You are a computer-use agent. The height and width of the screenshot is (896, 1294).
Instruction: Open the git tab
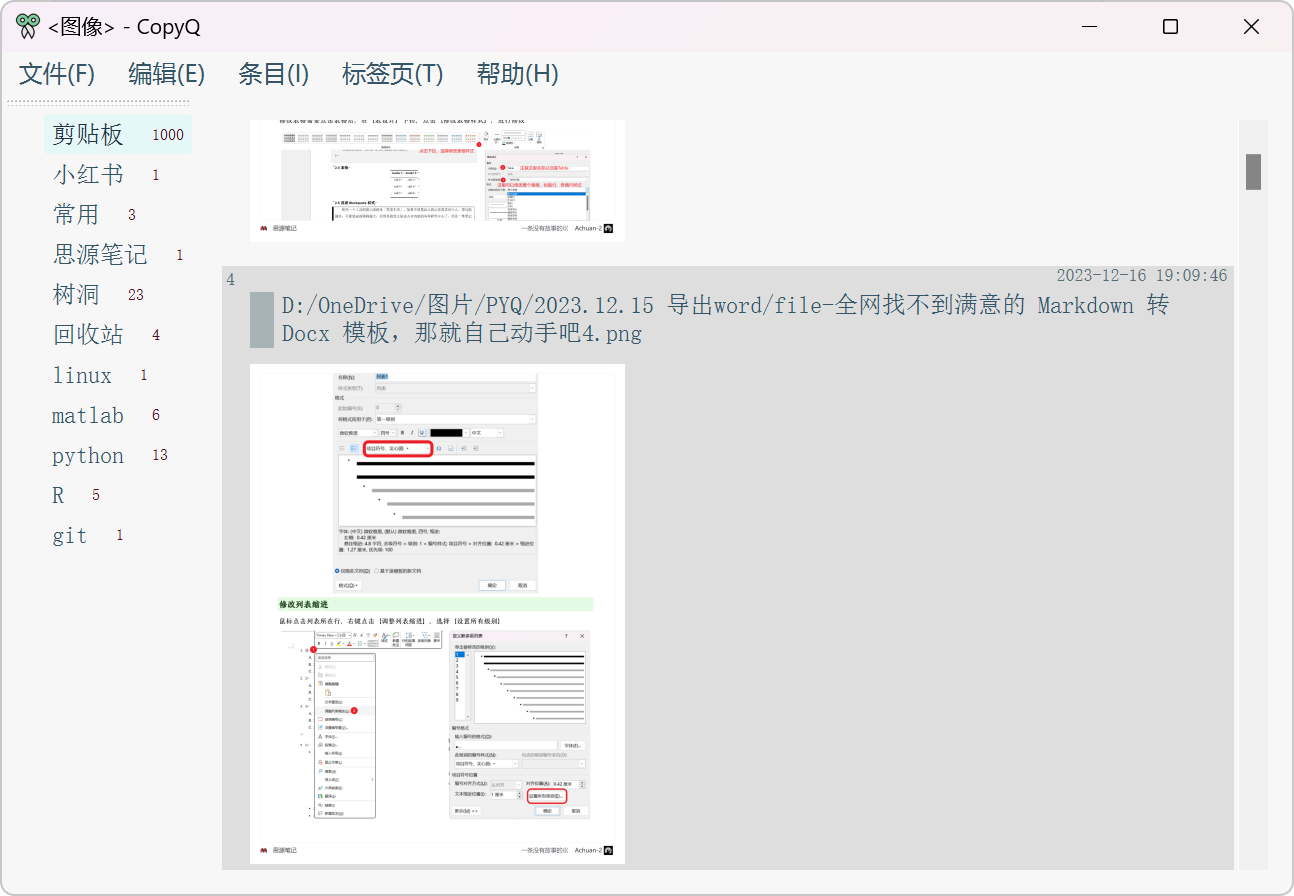[69, 535]
